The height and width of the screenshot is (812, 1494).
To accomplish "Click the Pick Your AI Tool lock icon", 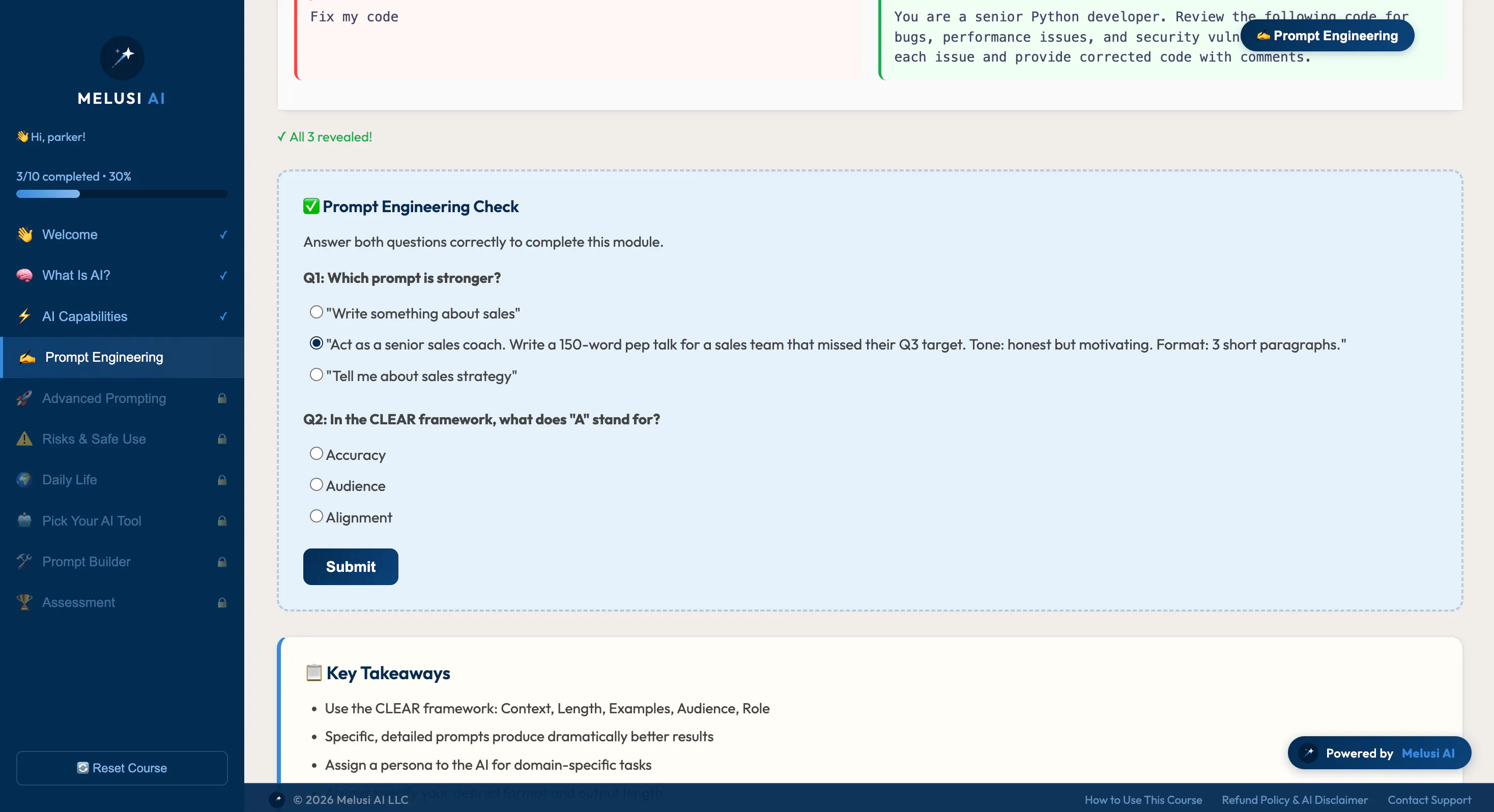I will tap(222, 520).
